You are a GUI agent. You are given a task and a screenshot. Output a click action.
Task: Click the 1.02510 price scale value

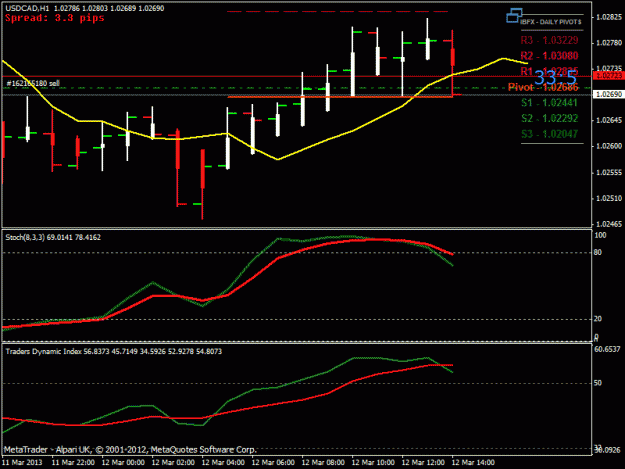pos(609,198)
